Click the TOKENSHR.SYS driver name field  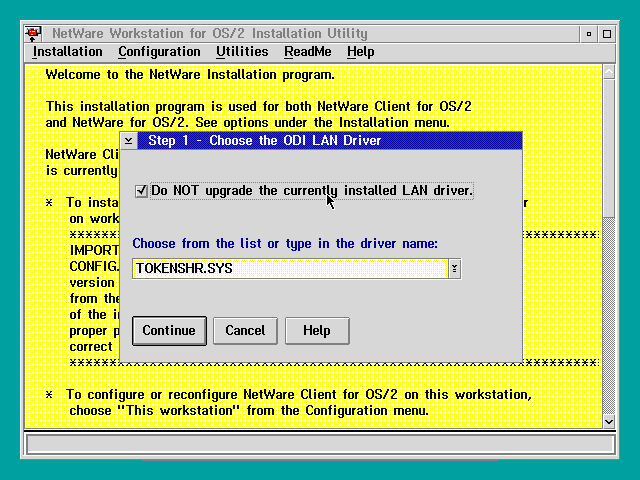click(x=290, y=269)
